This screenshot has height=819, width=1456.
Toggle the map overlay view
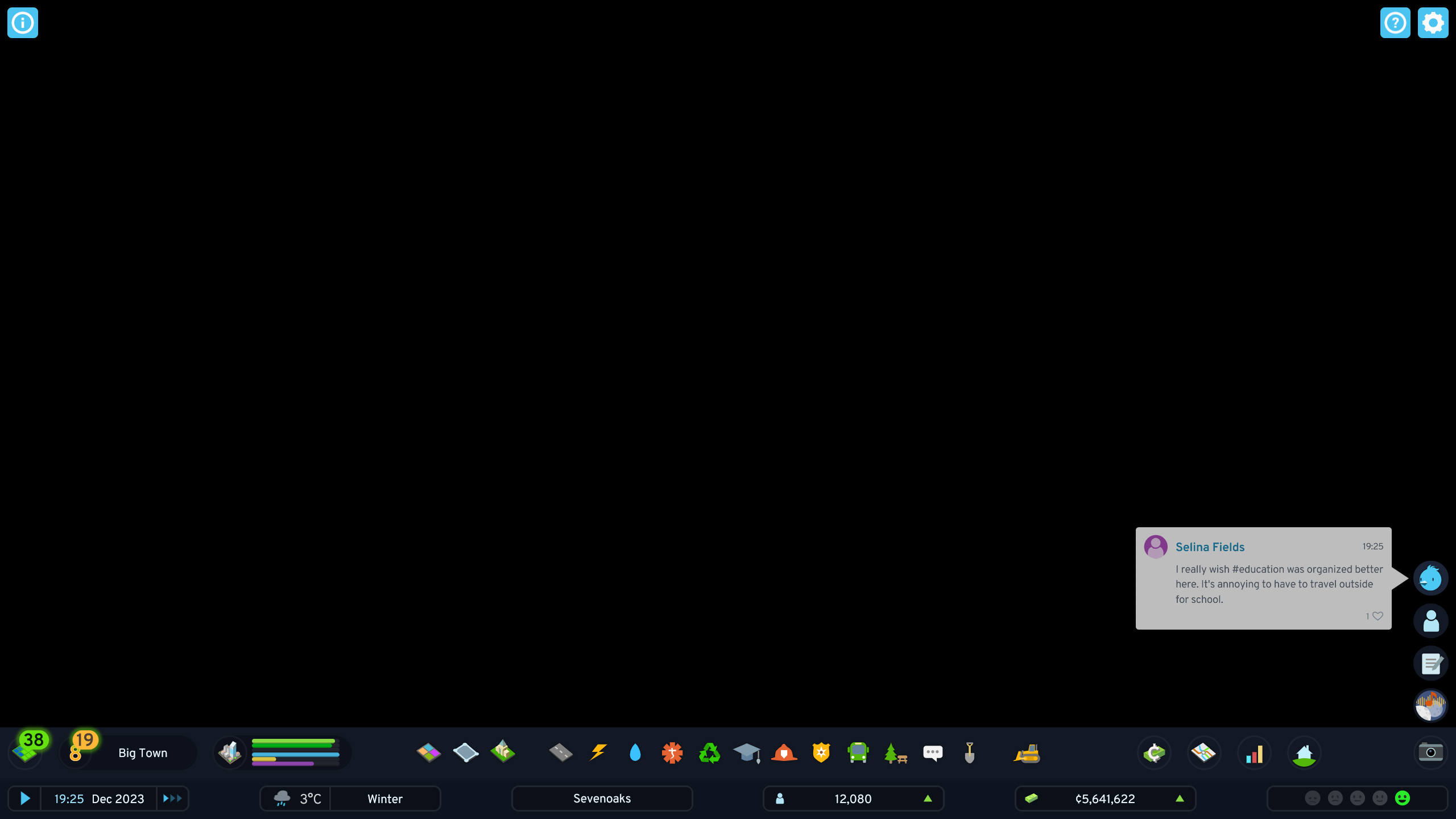(x=1203, y=752)
